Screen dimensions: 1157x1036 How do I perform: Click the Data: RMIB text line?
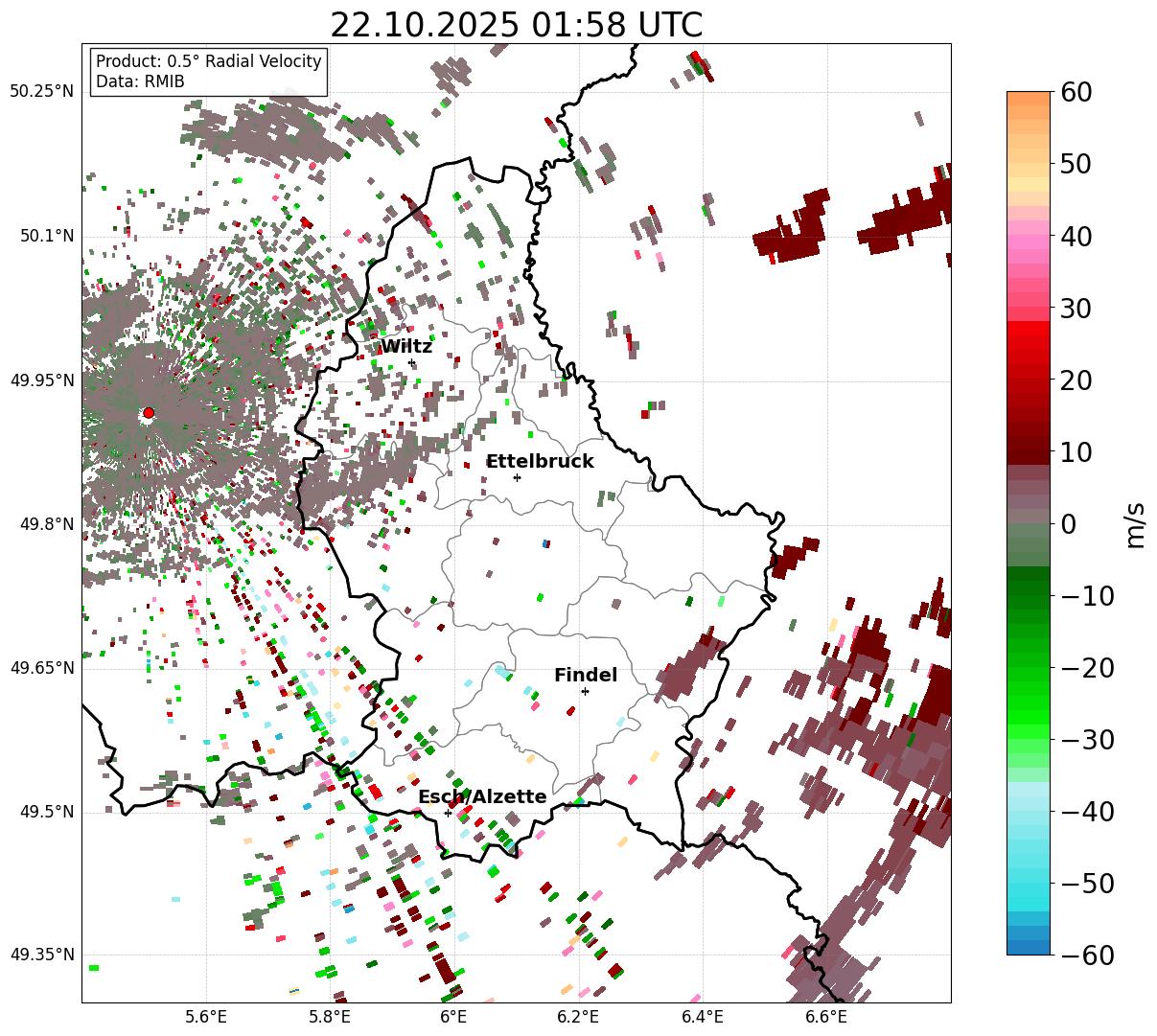coord(140,82)
